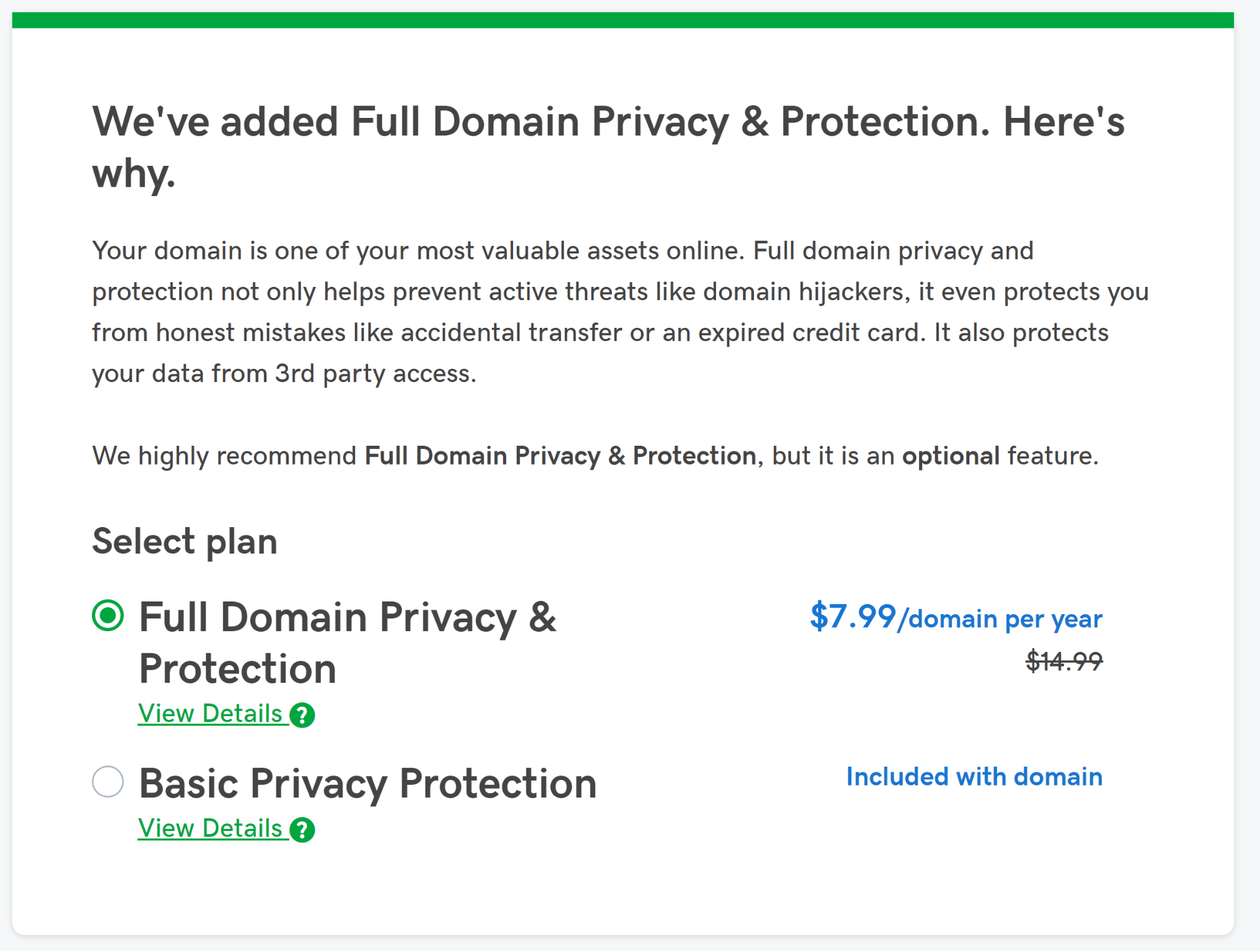Click the 'Select plan' heading
1260x952 pixels.
[x=185, y=541]
